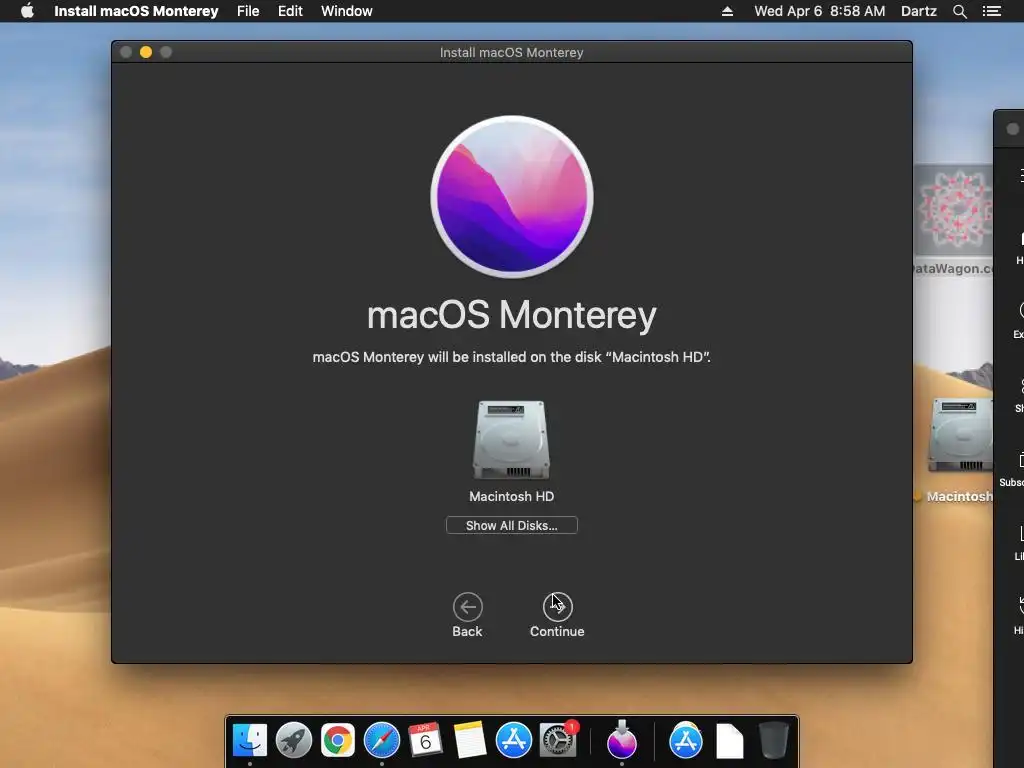This screenshot has height=768, width=1024.
Task: Click the eject icon in menu bar
Action: click(x=728, y=11)
